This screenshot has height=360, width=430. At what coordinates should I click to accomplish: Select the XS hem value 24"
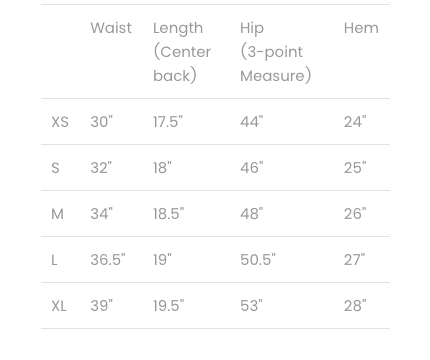coord(355,122)
